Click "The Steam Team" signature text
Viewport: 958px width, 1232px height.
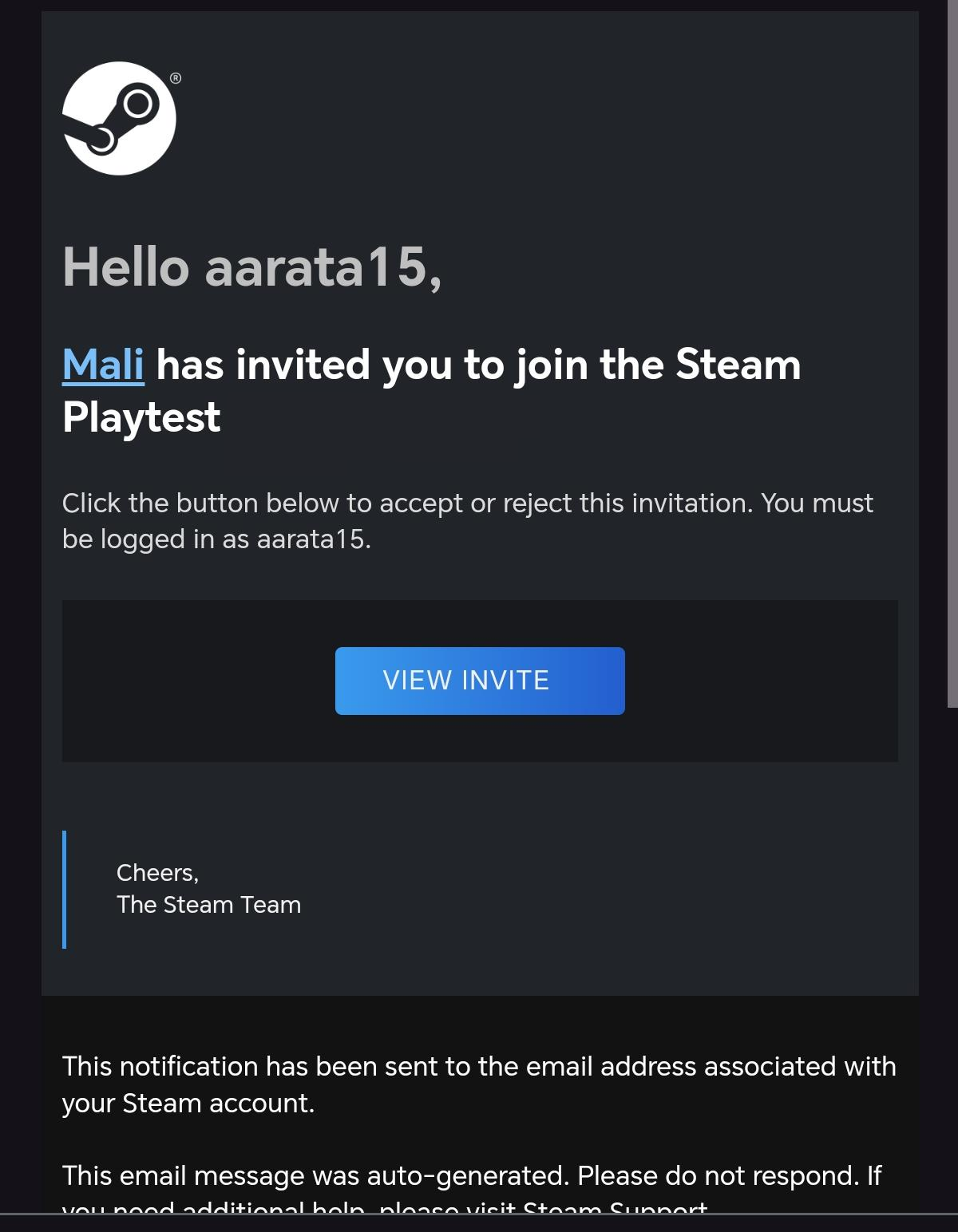pos(208,905)
